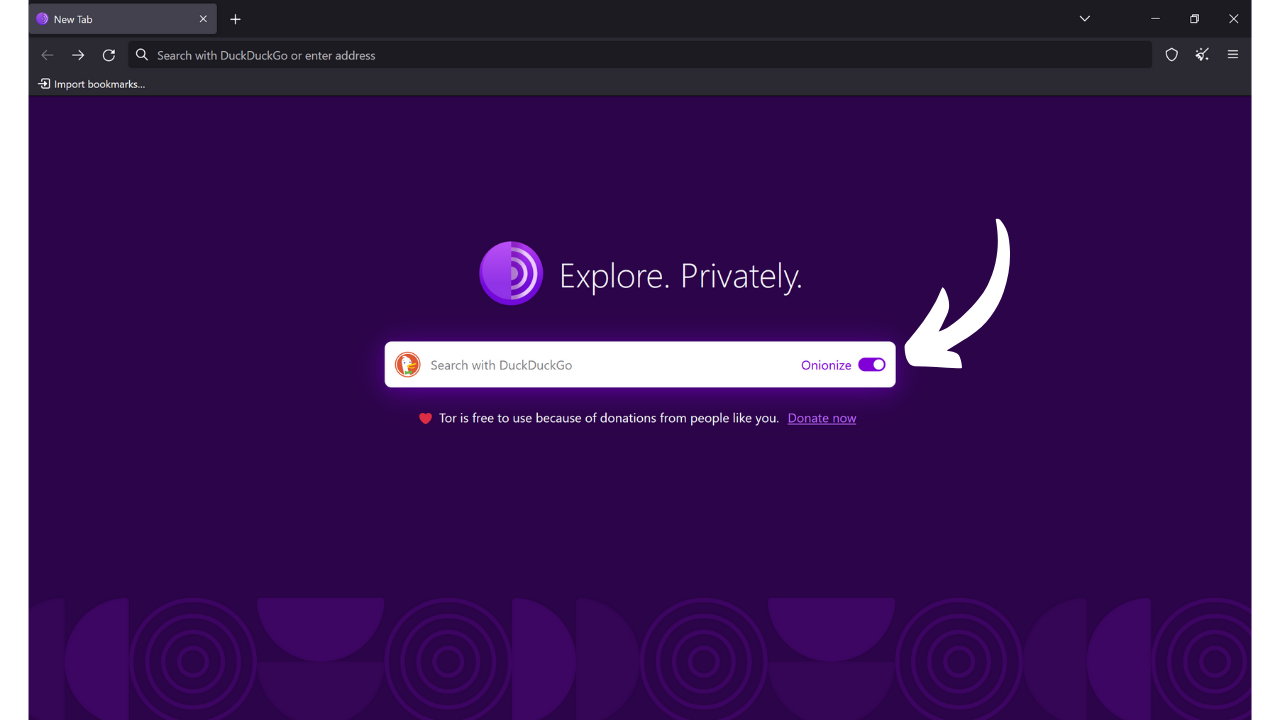
Task: Click the forward navigation arrow
Action: (78, 55)
